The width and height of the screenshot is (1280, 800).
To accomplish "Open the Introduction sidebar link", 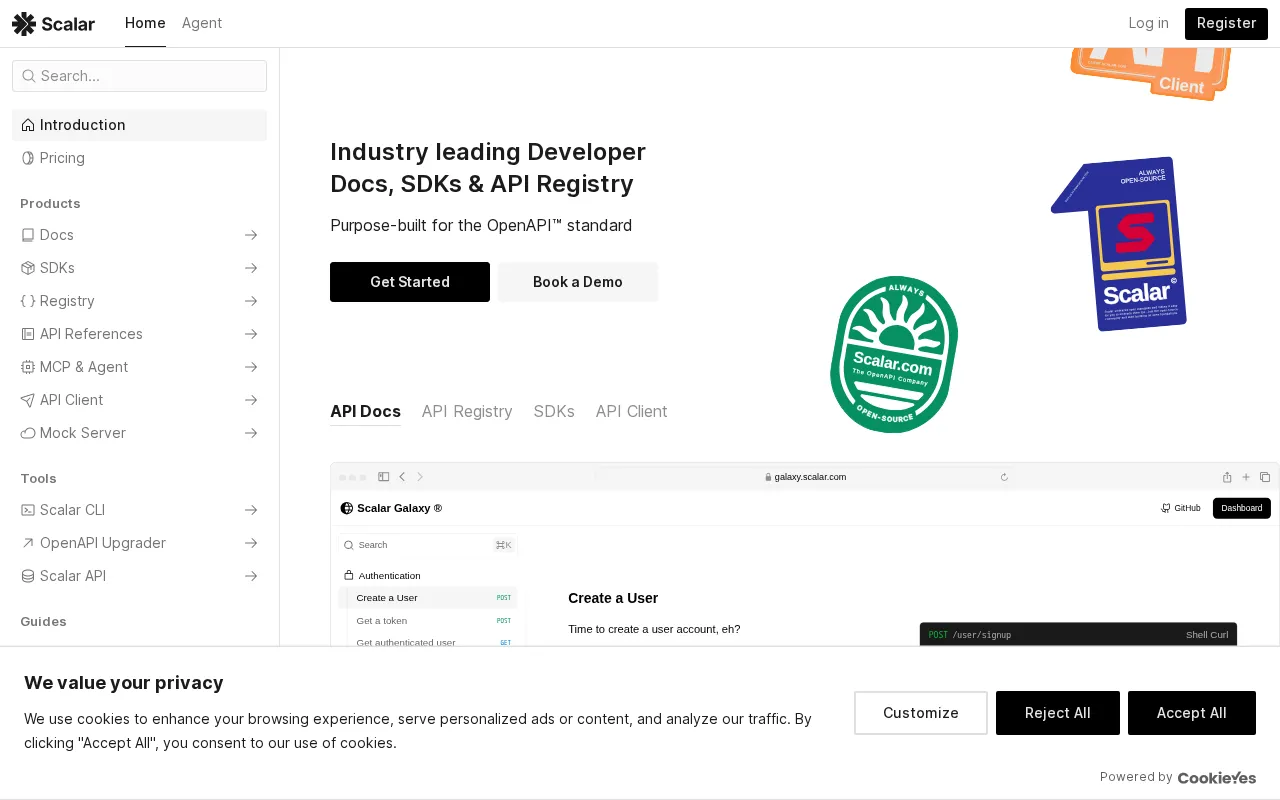I will [x=139, y=125].
